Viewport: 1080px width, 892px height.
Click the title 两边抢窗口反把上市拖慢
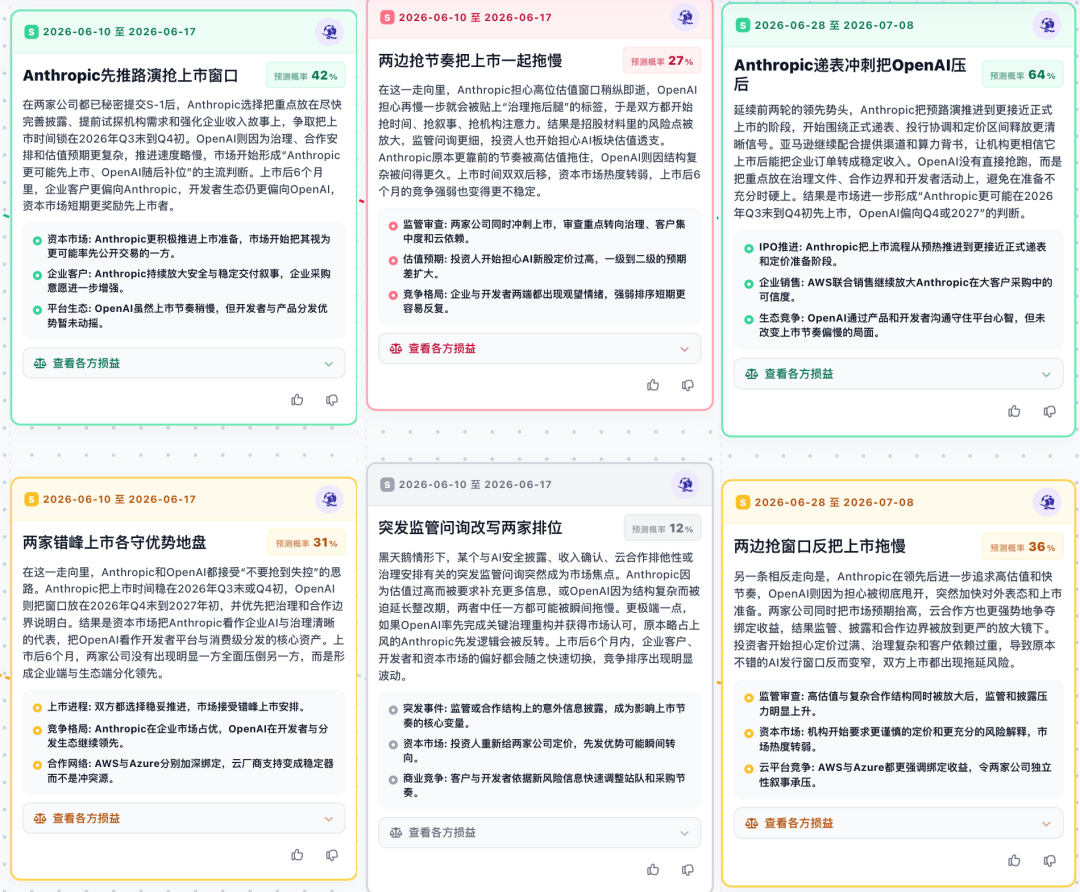click(x=820, y=546)
